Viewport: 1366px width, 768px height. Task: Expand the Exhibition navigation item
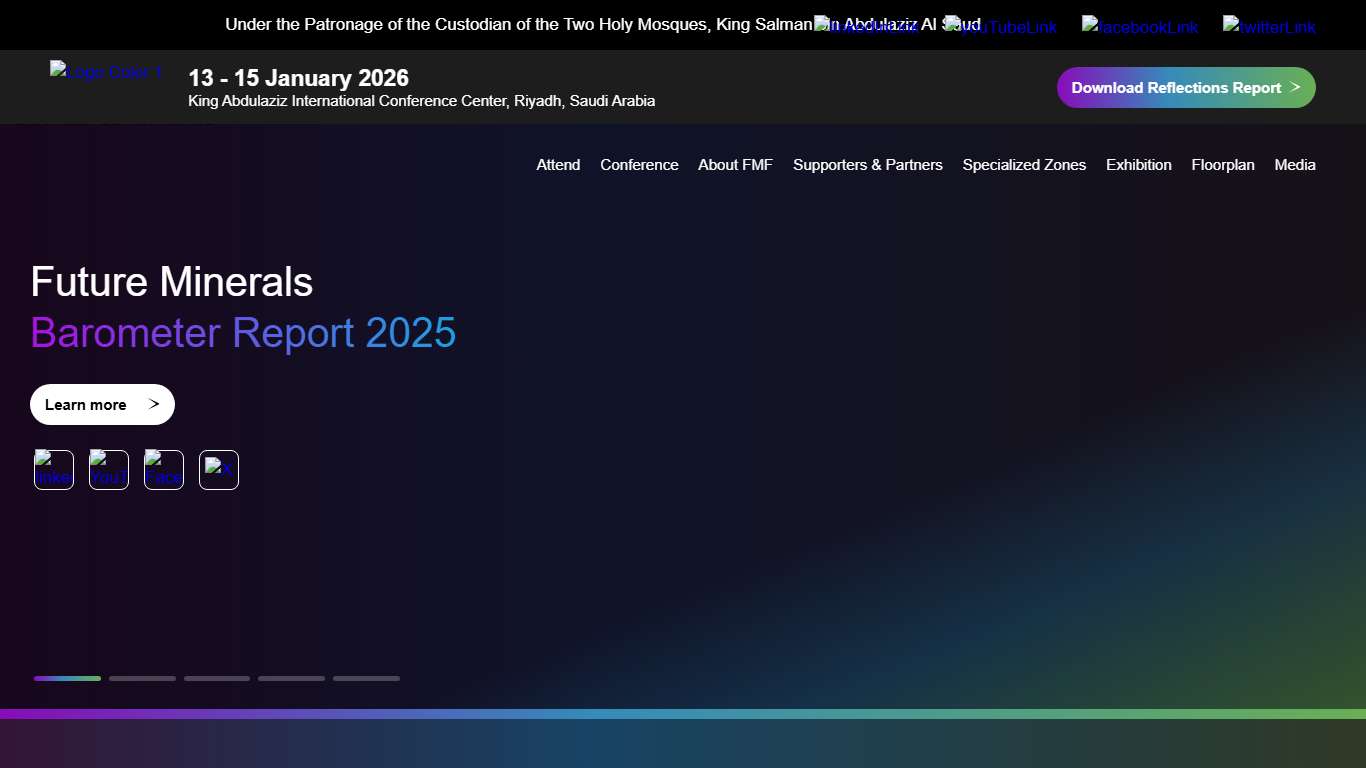pos(1138,165)
